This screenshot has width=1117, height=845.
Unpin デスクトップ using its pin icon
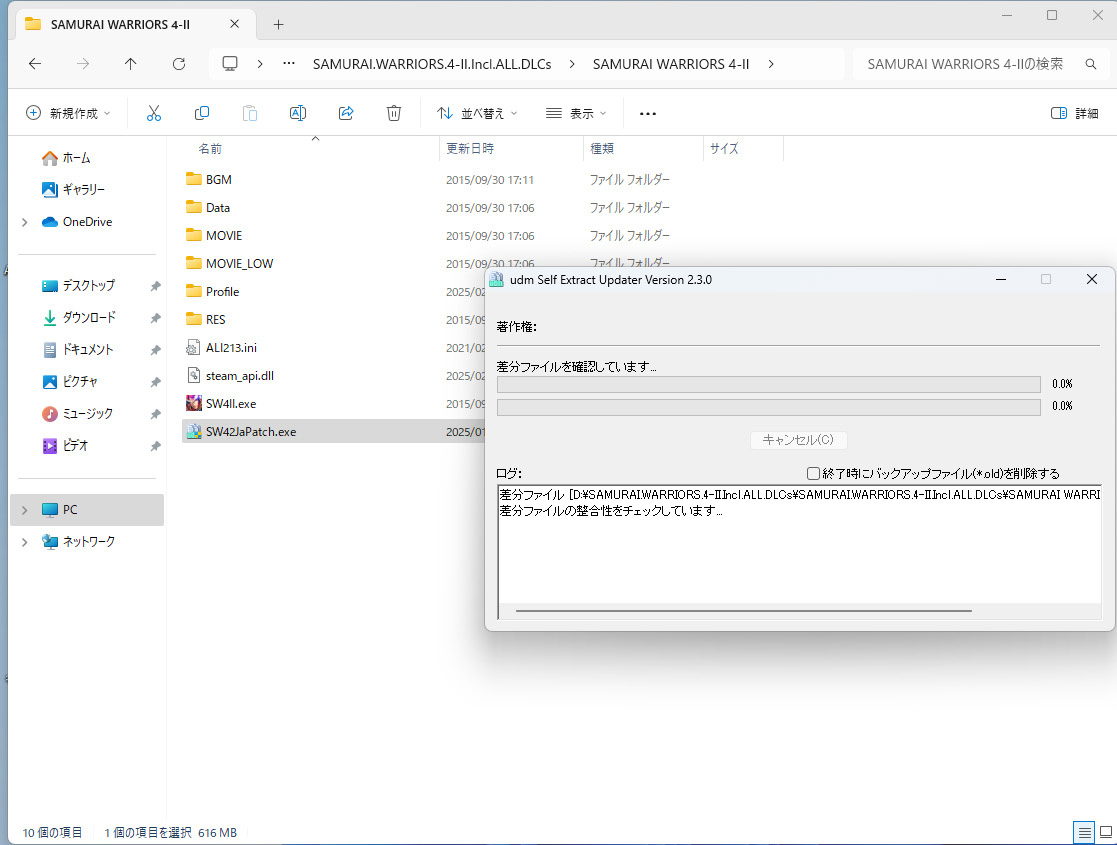[x=155, y=286]
